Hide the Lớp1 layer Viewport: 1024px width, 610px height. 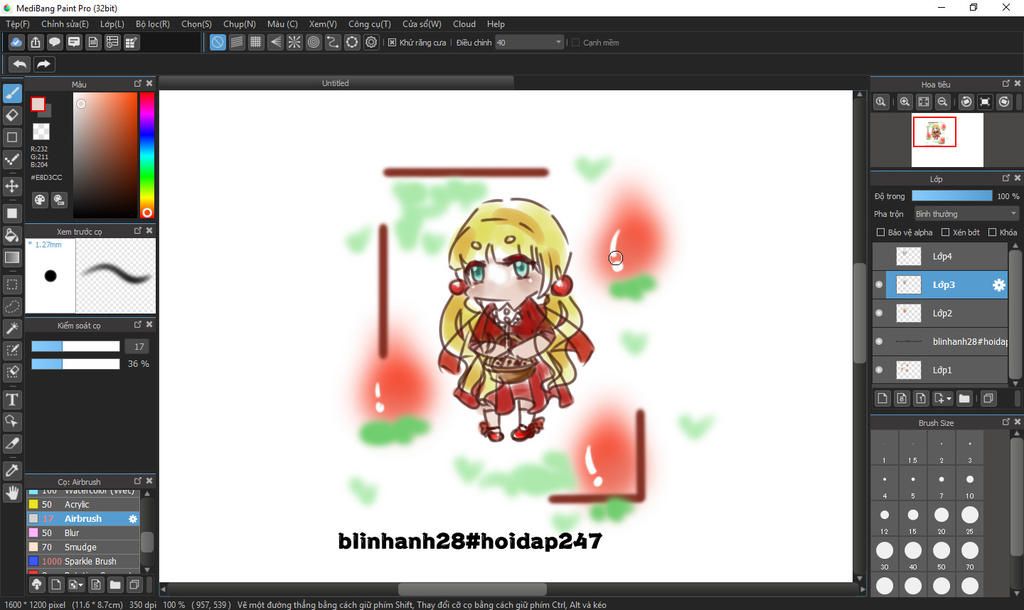pos(879,370)
